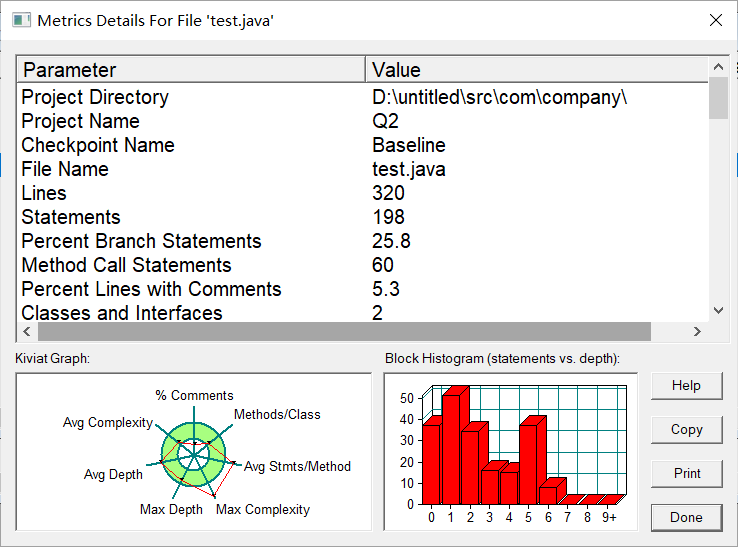The width and height of the screenshot is (738, 547).
Task: Click the Baseline value
Action: pos(409,145)
